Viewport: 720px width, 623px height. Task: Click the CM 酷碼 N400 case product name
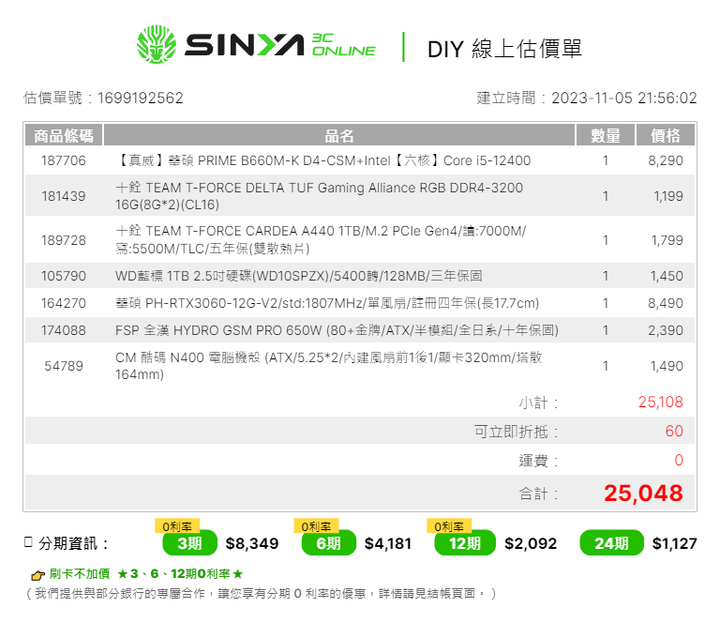(328, 366)
